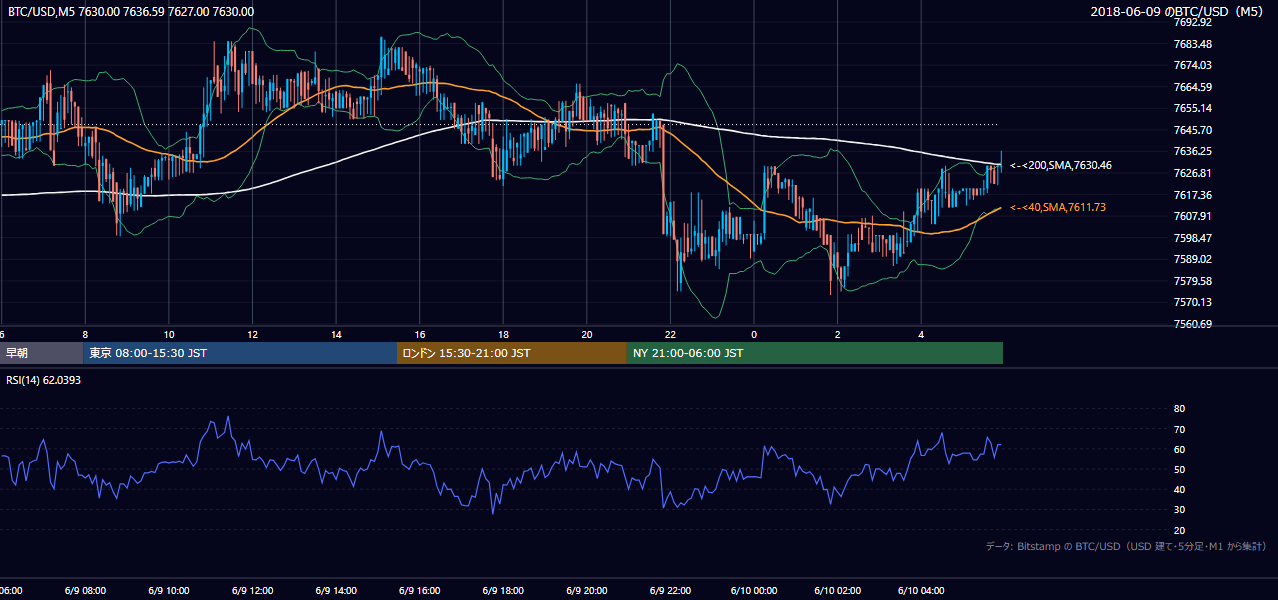Click the 7645.70 price axis label

pyautogui.click(x=1193, y=130)
